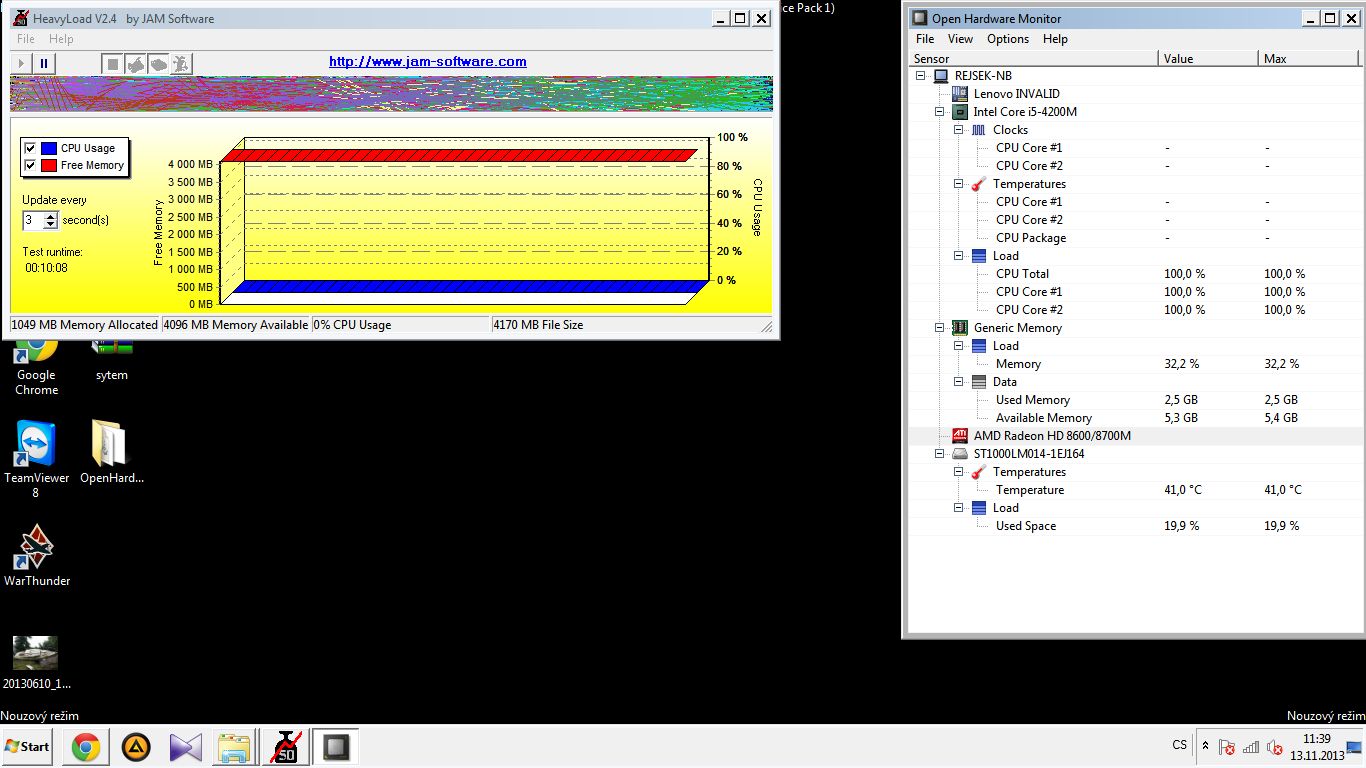Collapse the REJSEK-NB computer node
Screen dimensions: 1366x768
click(921, 76)
